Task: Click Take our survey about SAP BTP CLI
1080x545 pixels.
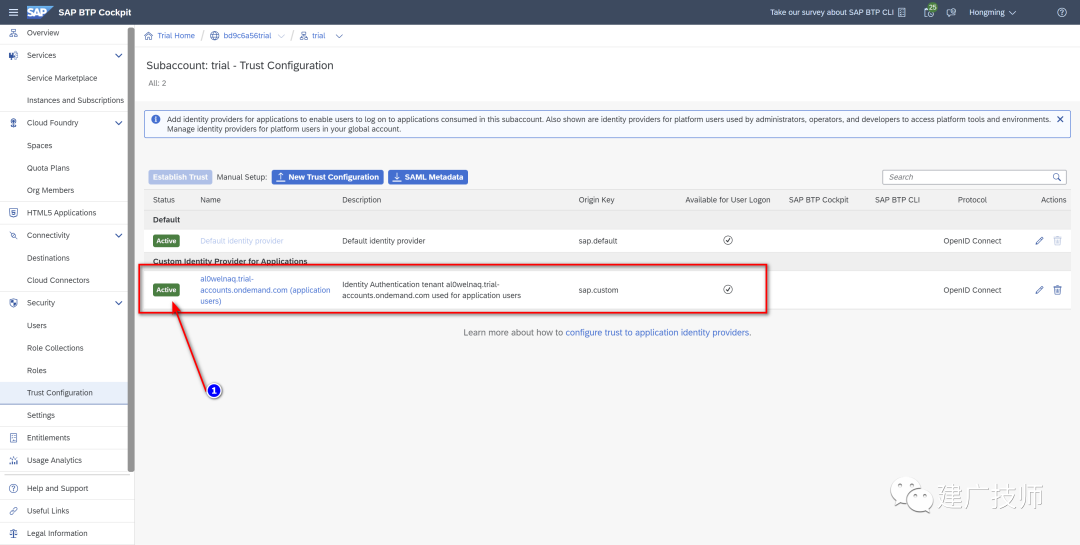Action: [x=831, y=12]
